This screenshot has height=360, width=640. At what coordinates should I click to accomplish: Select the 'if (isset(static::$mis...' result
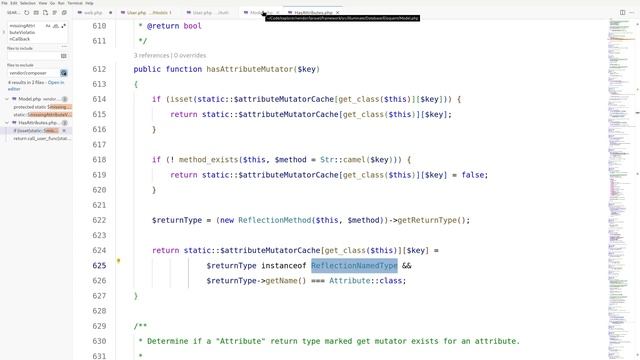click(36, 131)
